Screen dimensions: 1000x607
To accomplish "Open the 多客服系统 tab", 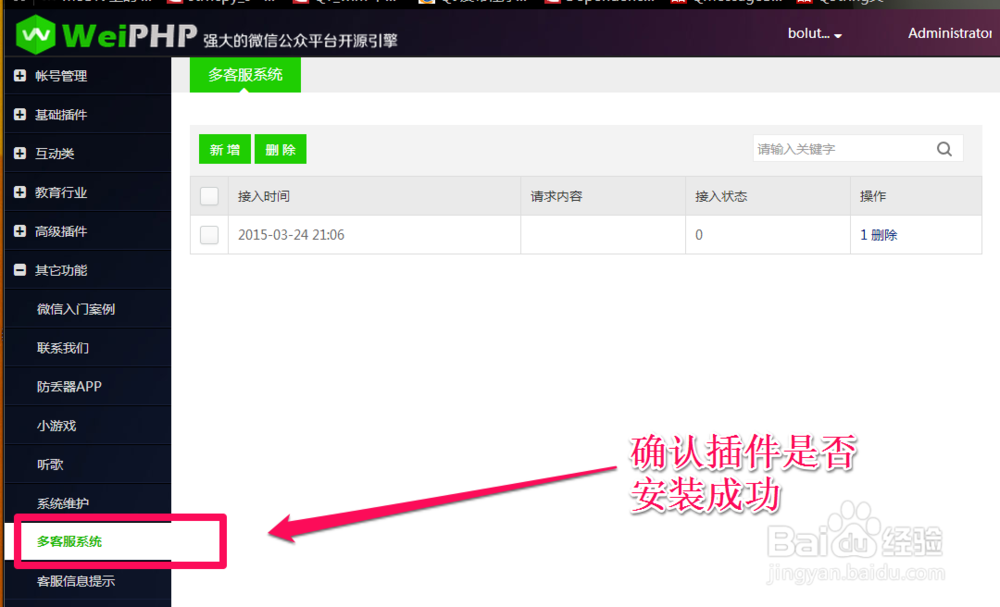I will pyautogui.click(x=245, y=75).
